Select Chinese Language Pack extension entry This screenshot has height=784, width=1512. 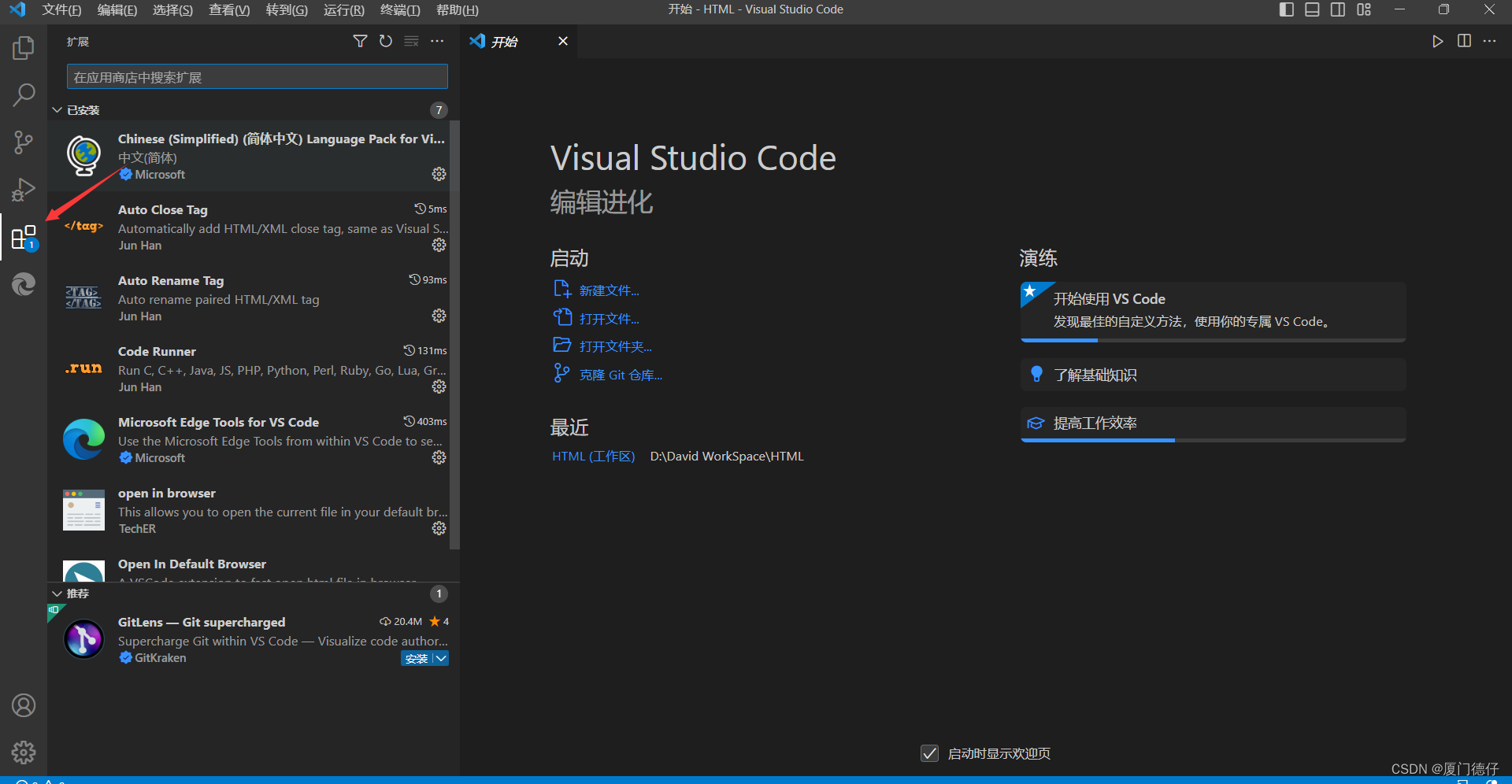249,156
